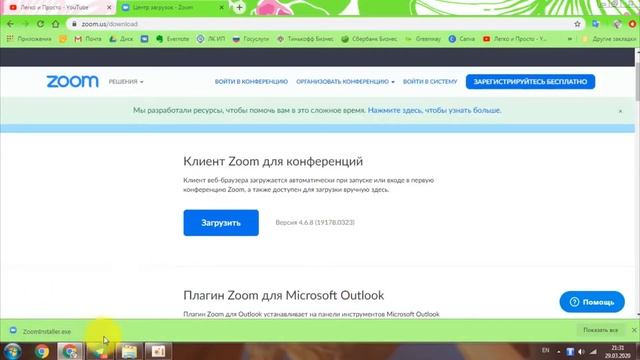
Task: Open the file explorer taskbar icon
Action: pos(129,351)
